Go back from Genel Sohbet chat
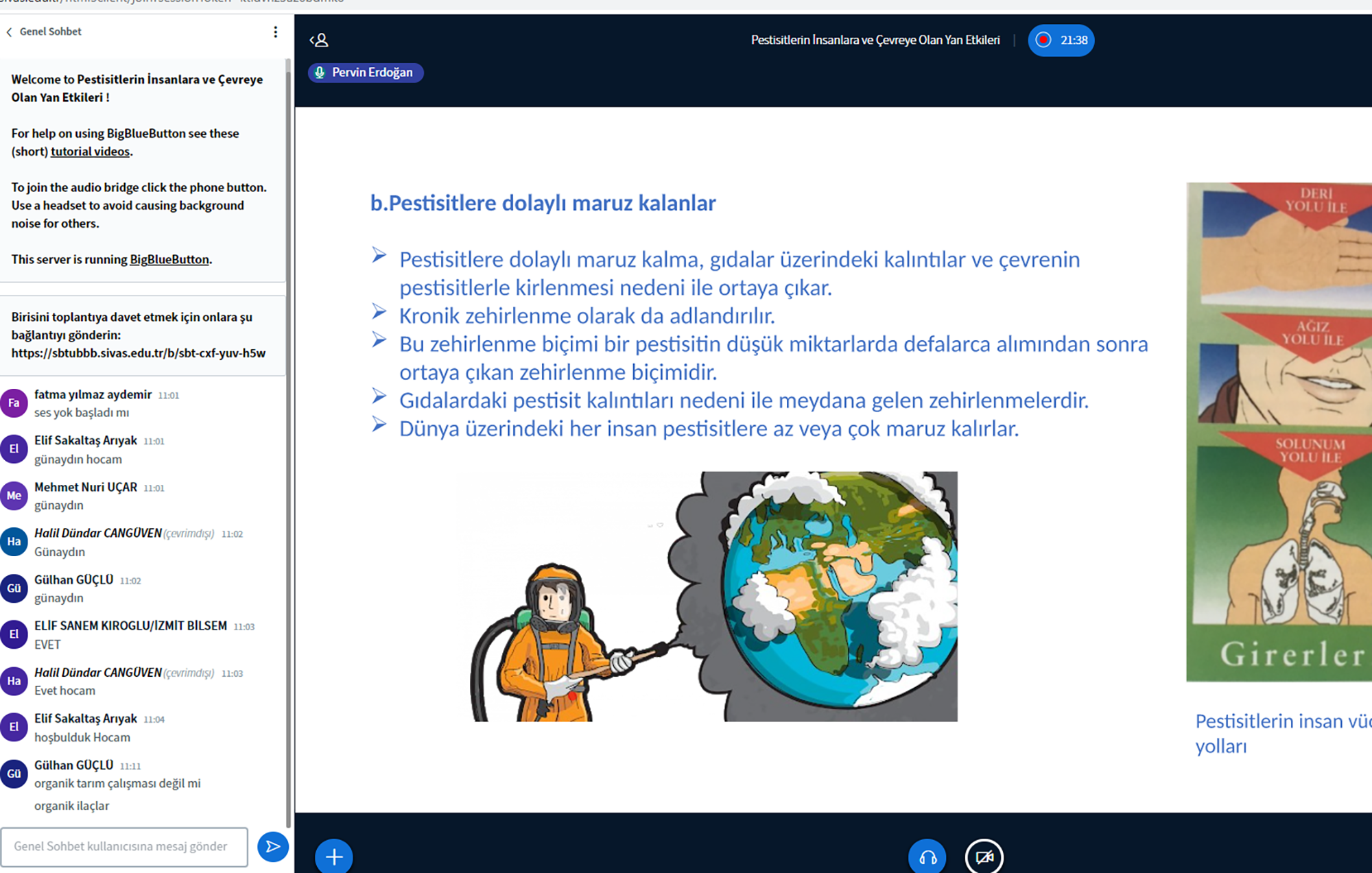 coord(10,32)
